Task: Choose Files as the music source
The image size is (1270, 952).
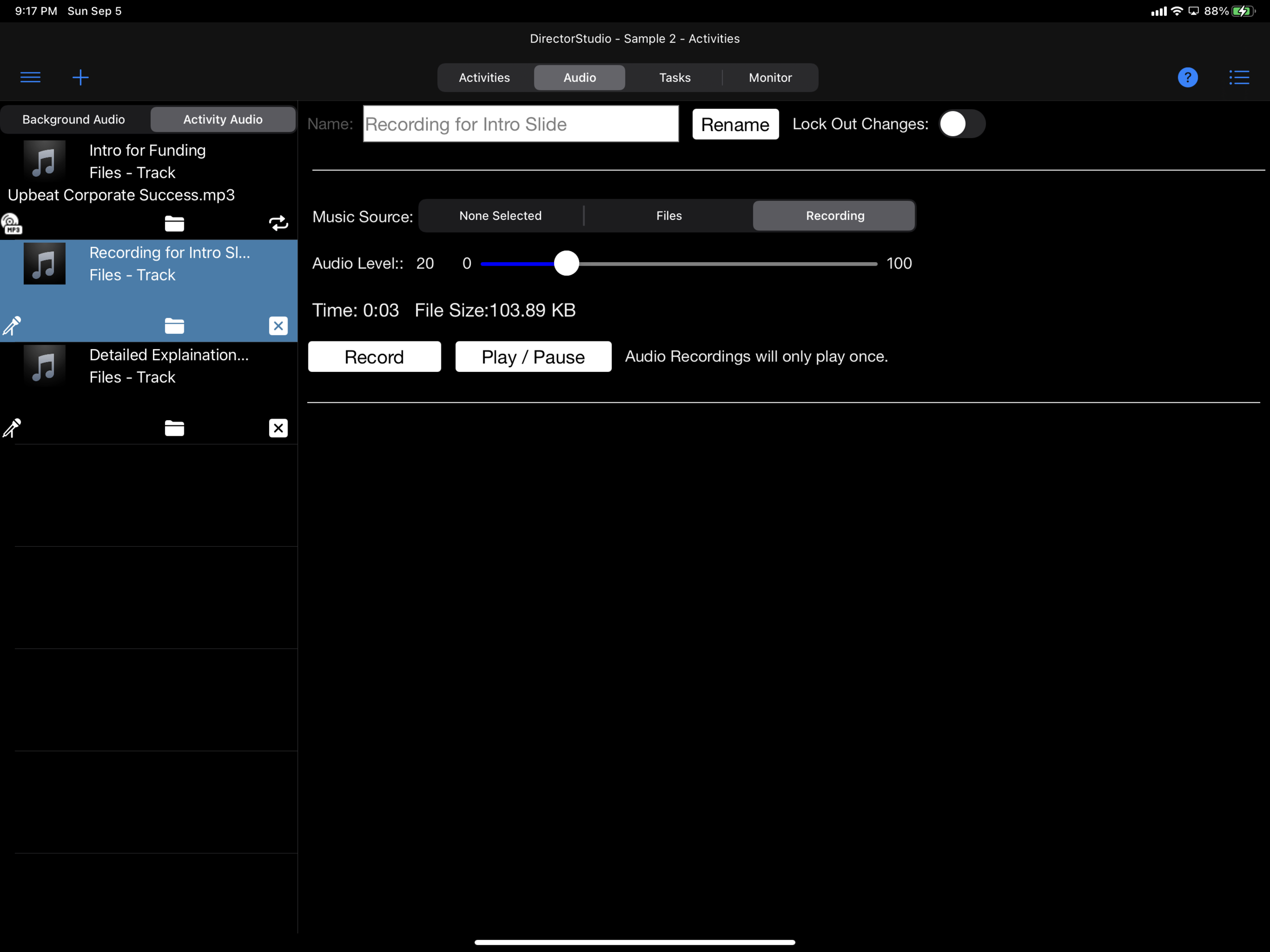Action: (x=669, y=216)
